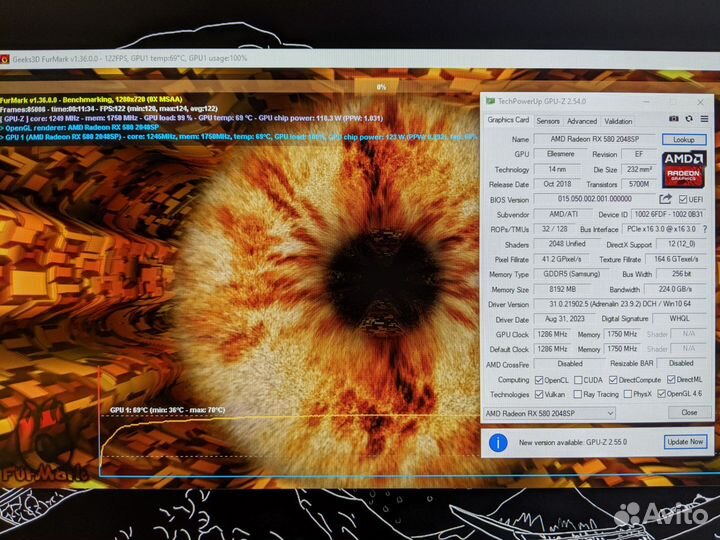Click the Subvendor value AMD/ATI
720x540 pixels.
click(x=563, y=214)
